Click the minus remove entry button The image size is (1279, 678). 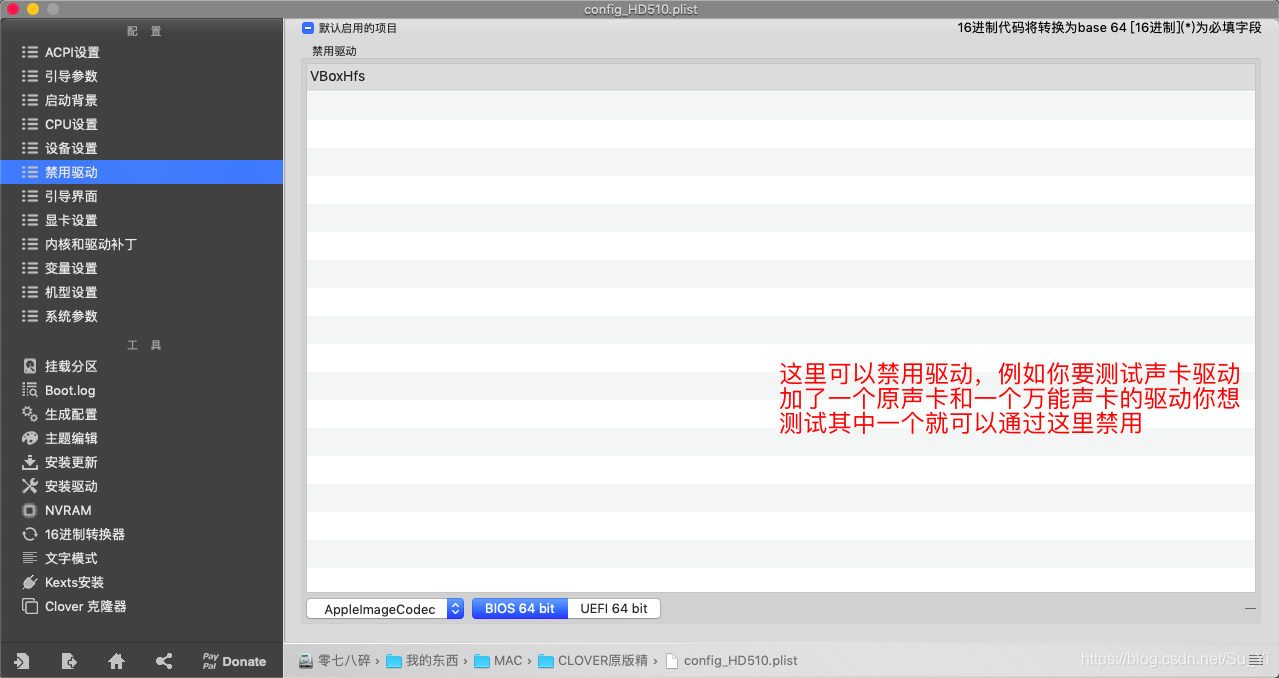1250,608
